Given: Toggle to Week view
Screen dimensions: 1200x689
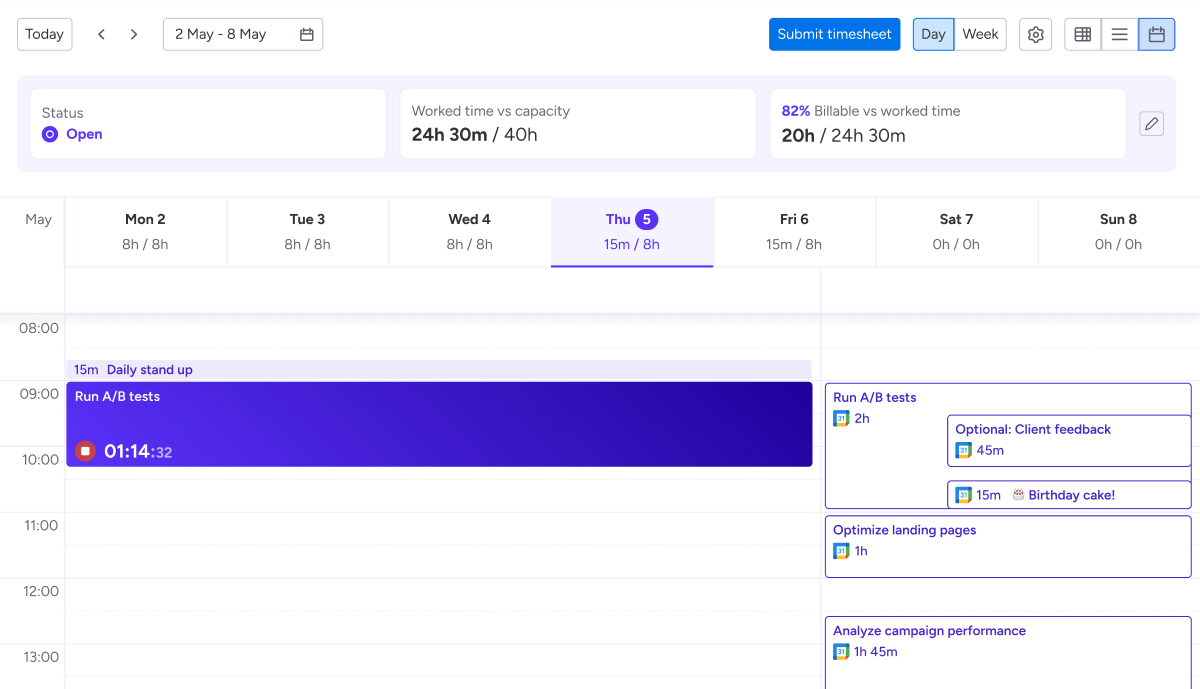Looking at the screenshot, I should 980,34.
